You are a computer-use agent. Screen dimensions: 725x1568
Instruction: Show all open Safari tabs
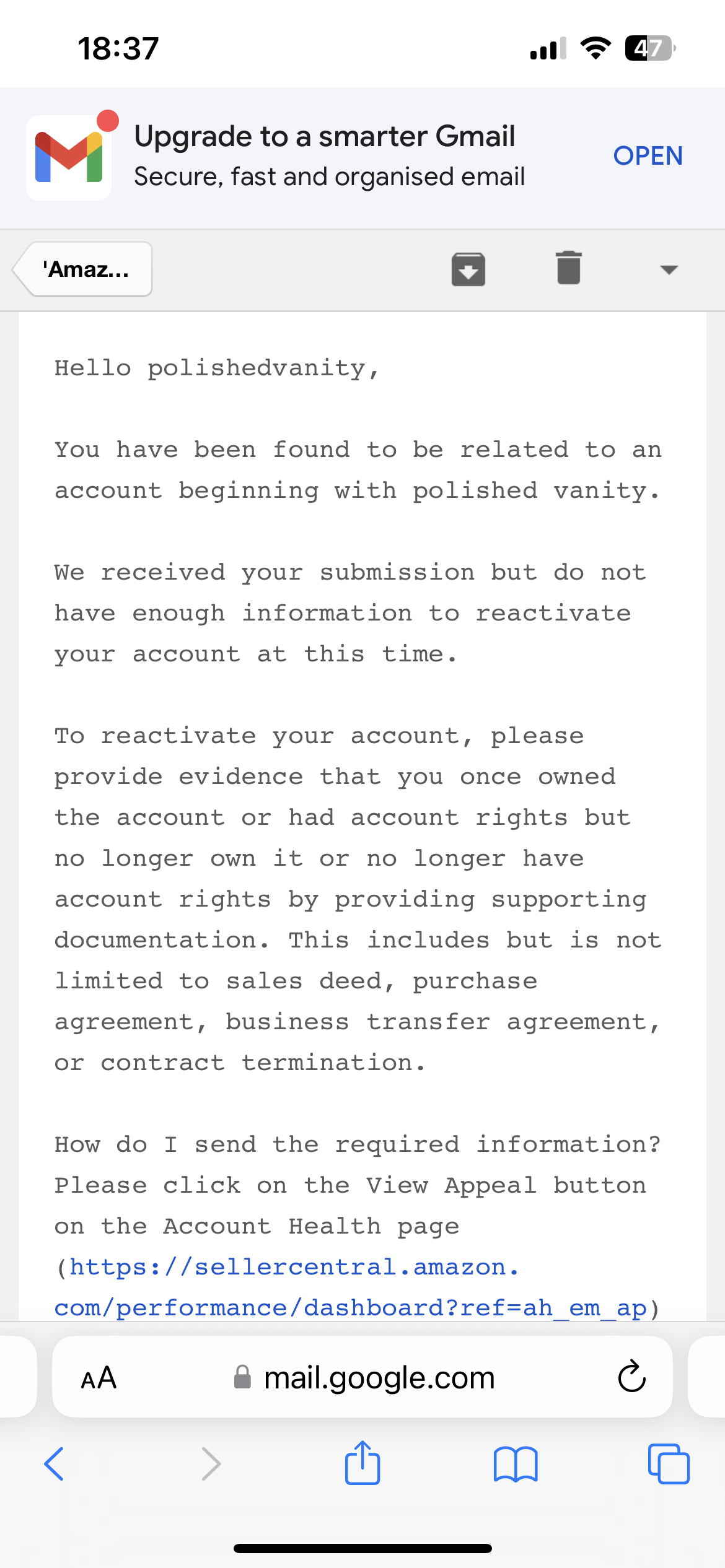pyautogui.click(x=669, y=1464)
